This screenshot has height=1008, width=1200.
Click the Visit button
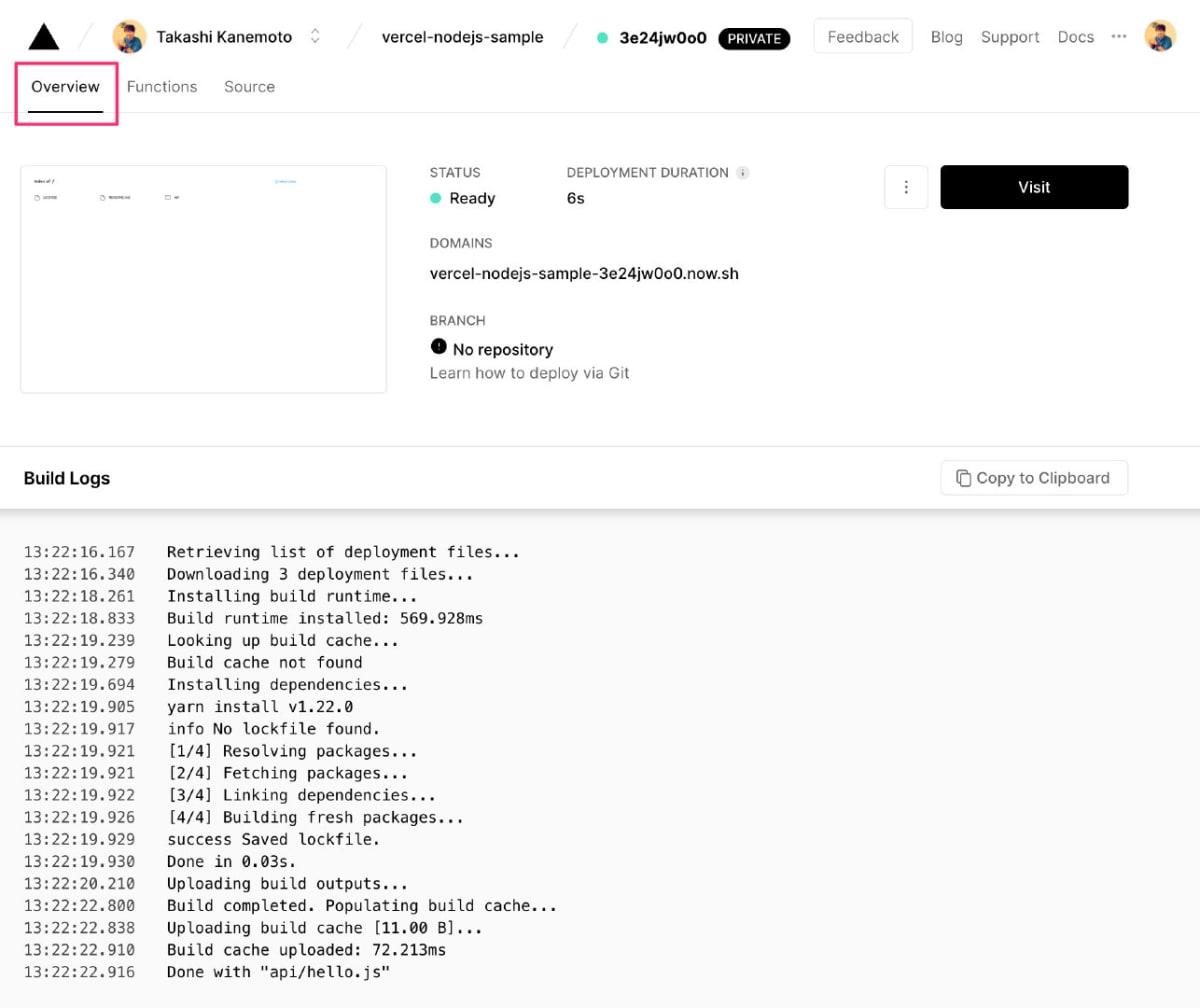[x=1034, y=187]
